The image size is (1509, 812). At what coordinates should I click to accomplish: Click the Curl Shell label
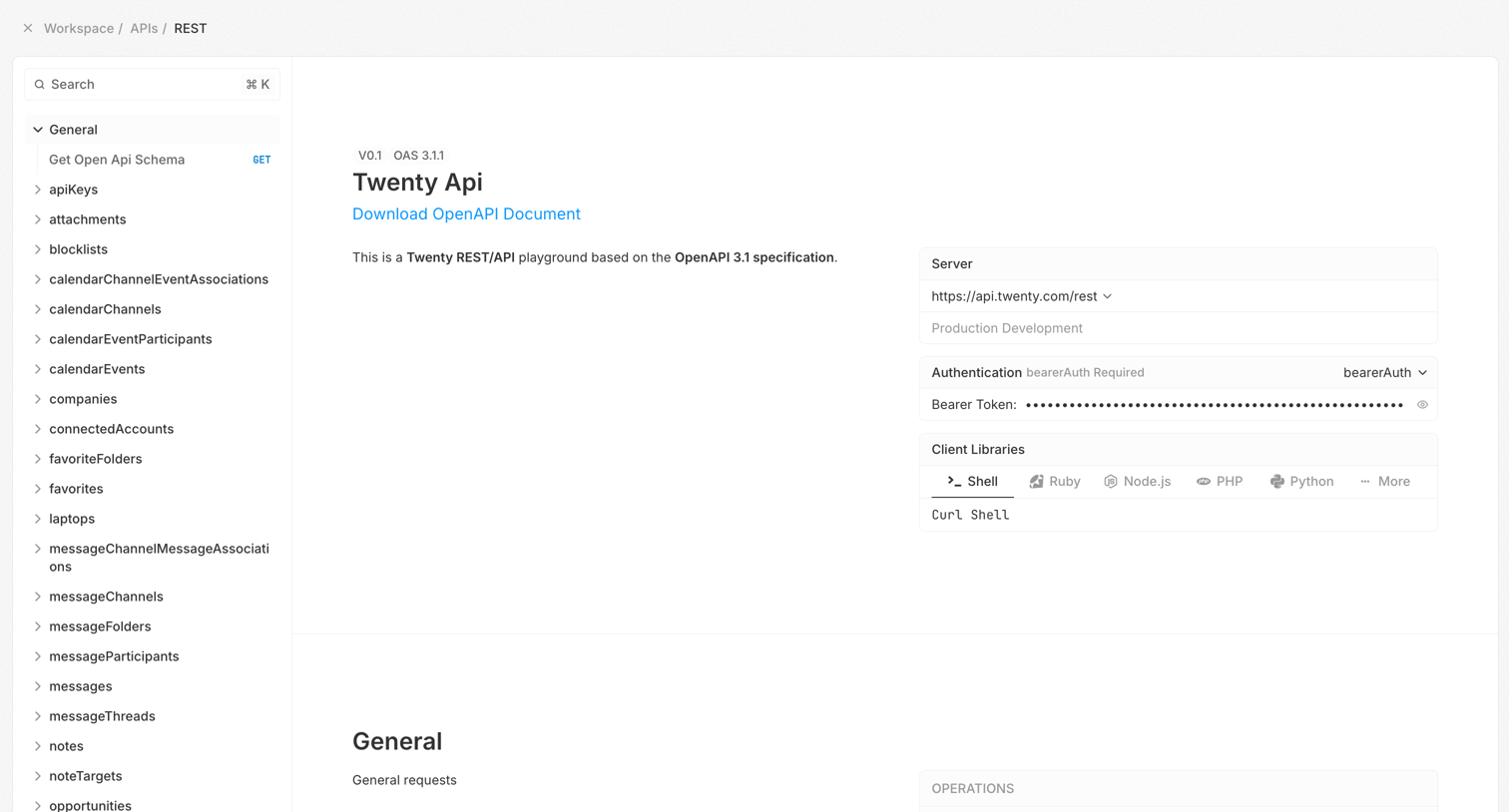click(x=970, y=515)
